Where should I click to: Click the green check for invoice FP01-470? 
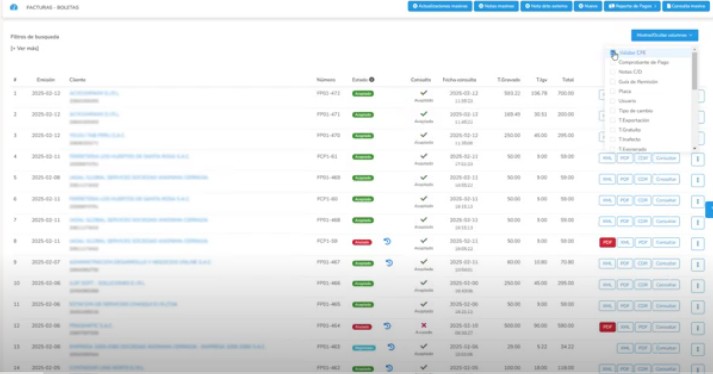tap(424, 135)
